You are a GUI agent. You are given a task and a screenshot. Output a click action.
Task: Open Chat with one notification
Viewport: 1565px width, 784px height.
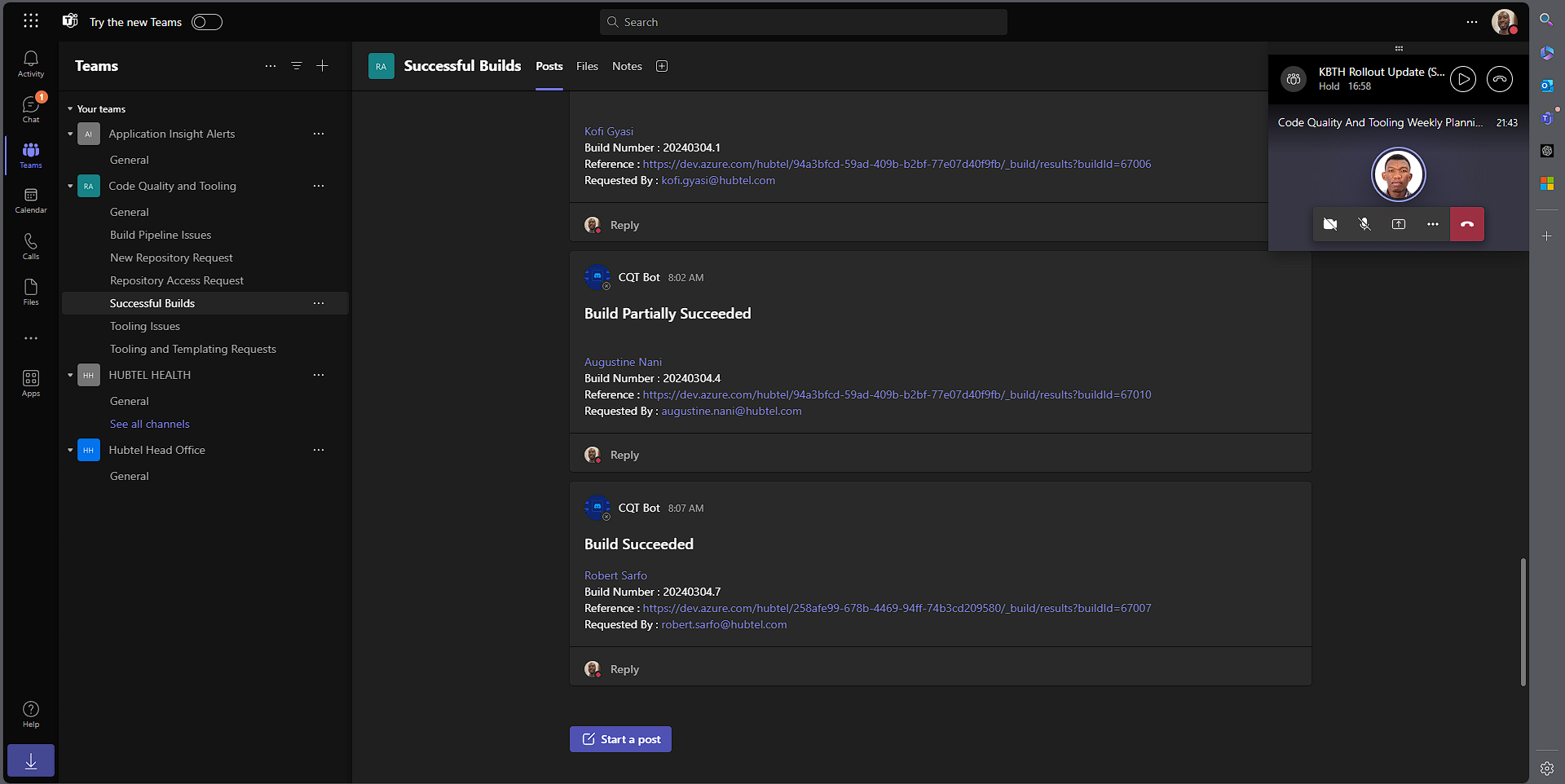click(31, 109)
